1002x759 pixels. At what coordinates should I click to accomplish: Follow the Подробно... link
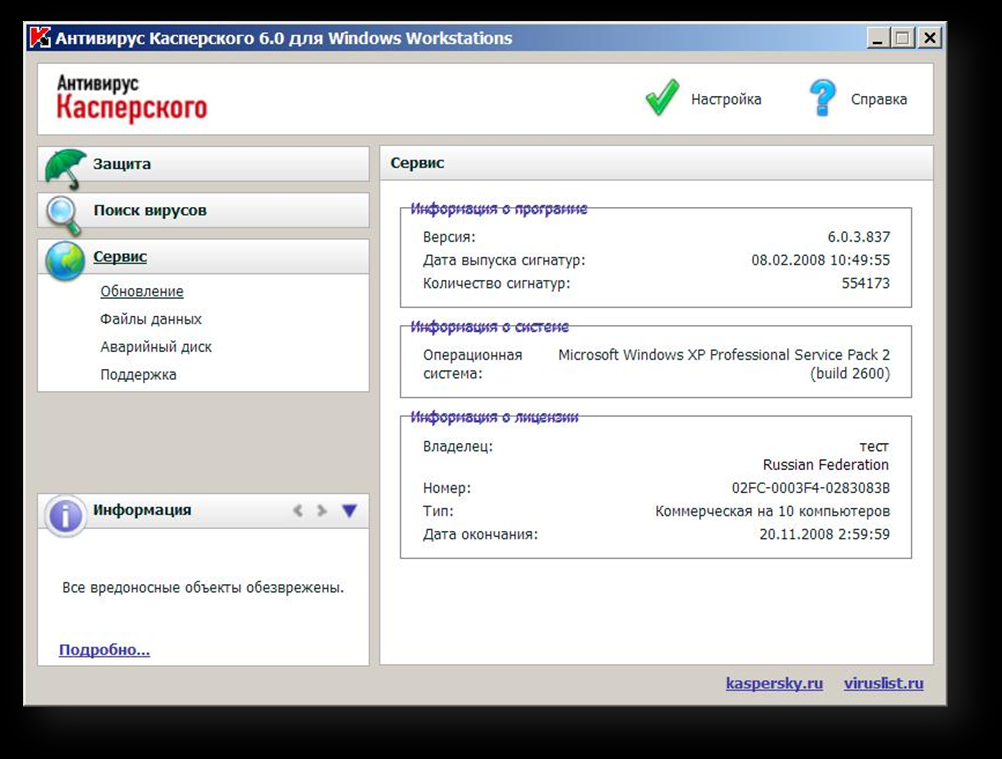pyautogui.click(x=104, y=650)
